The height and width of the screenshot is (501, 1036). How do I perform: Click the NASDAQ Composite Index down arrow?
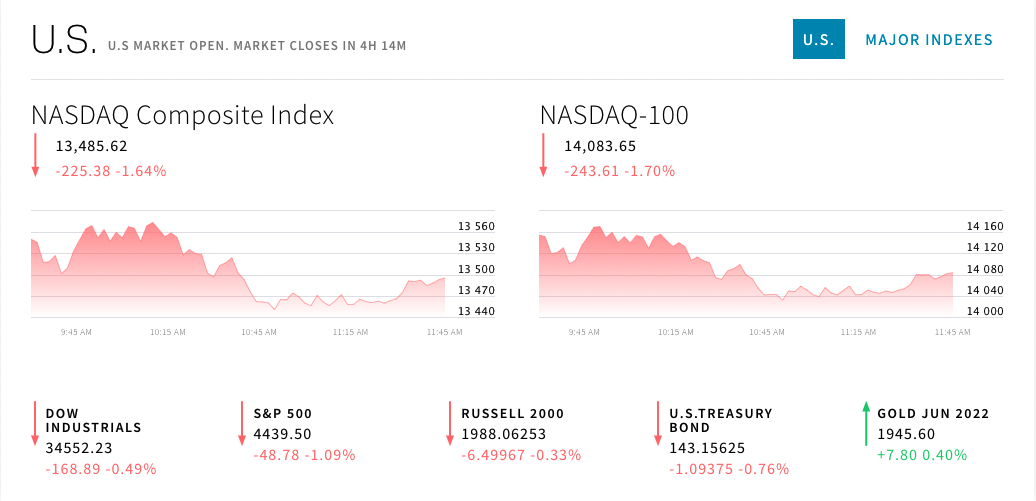[x=36, y=156]
